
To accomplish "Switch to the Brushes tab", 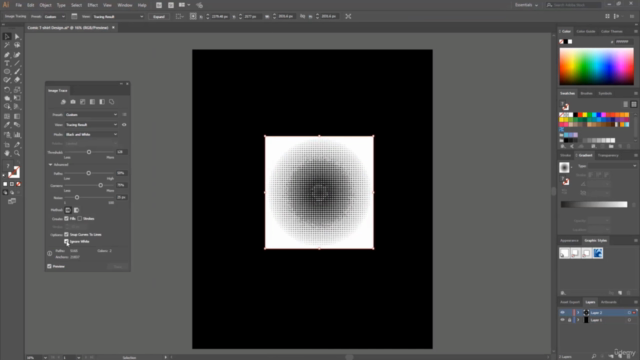I will point(587,93).
